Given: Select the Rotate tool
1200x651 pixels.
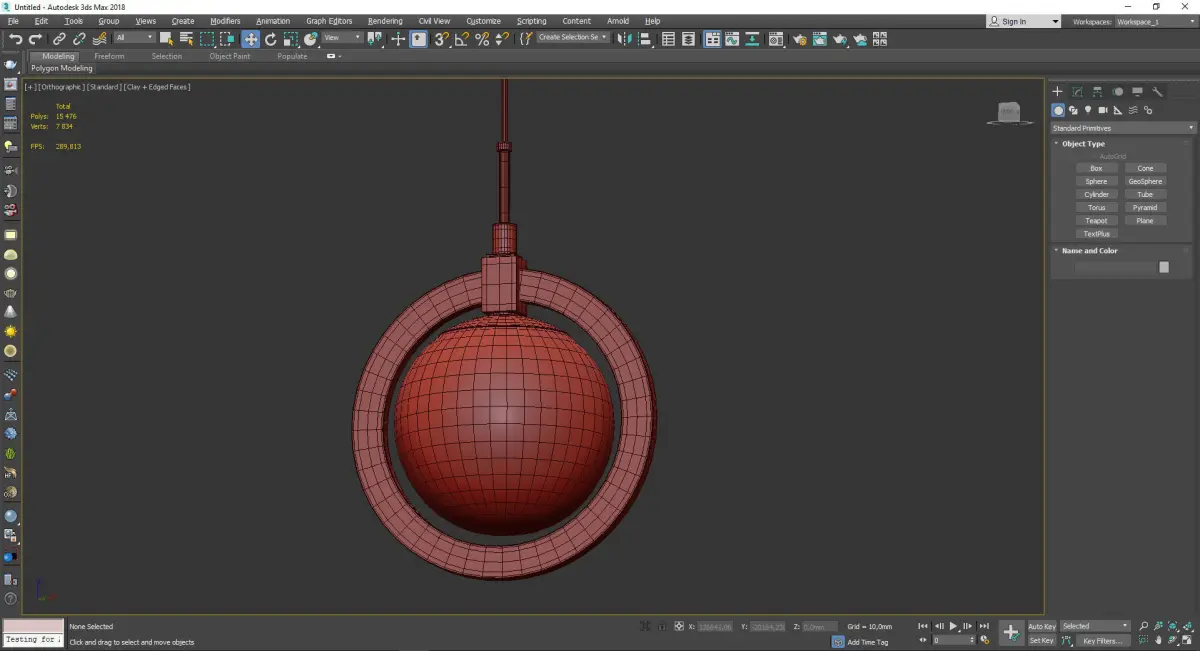Looking at the screenshot, I should (x=270, y=39).
